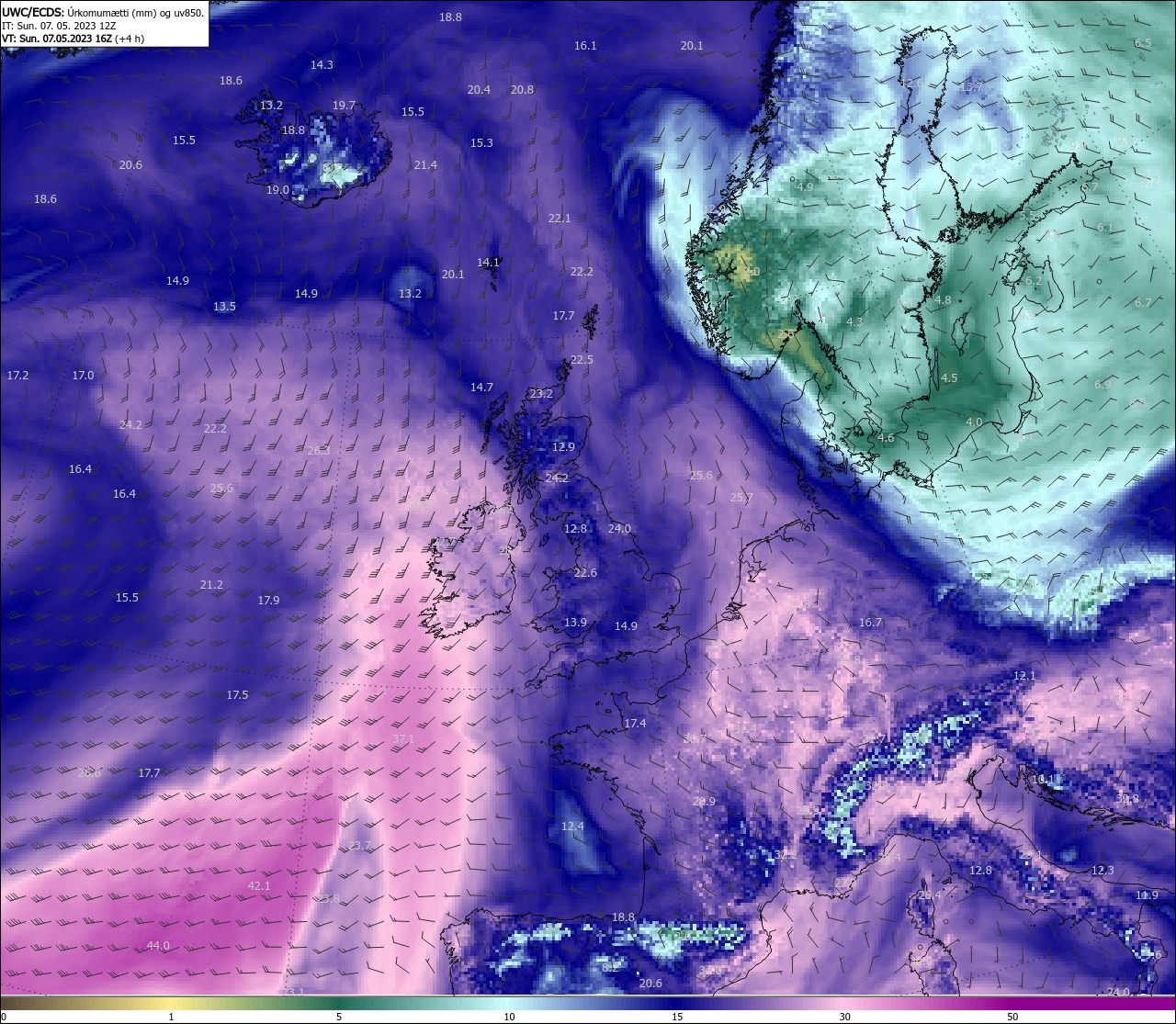Image resolution: width=1176 pixels, height=1024 pixels.
Task: Click the 17.0 value on the map
Action: click(83, 375)
